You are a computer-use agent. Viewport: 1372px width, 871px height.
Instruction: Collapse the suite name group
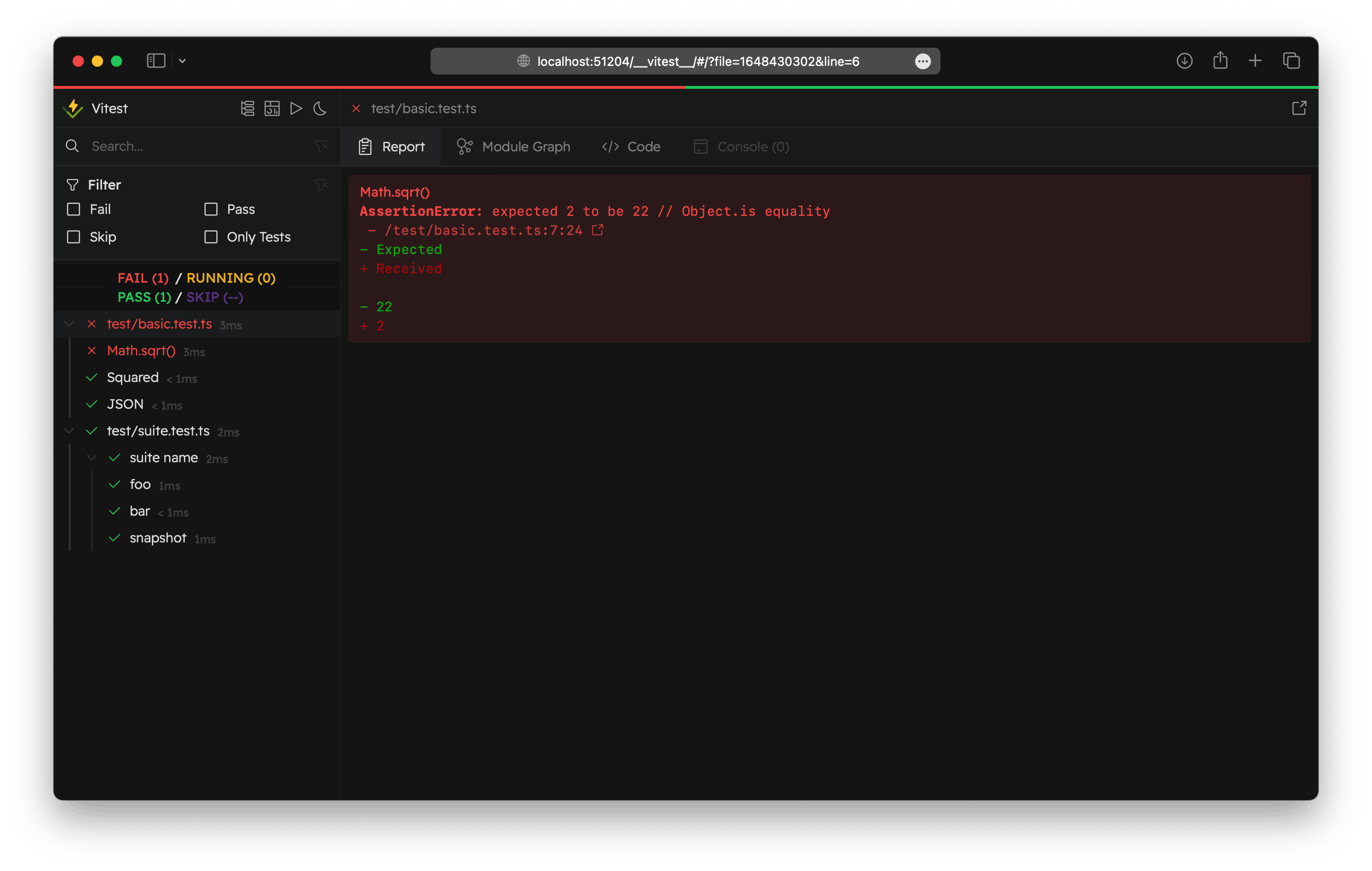click(91, 457)
